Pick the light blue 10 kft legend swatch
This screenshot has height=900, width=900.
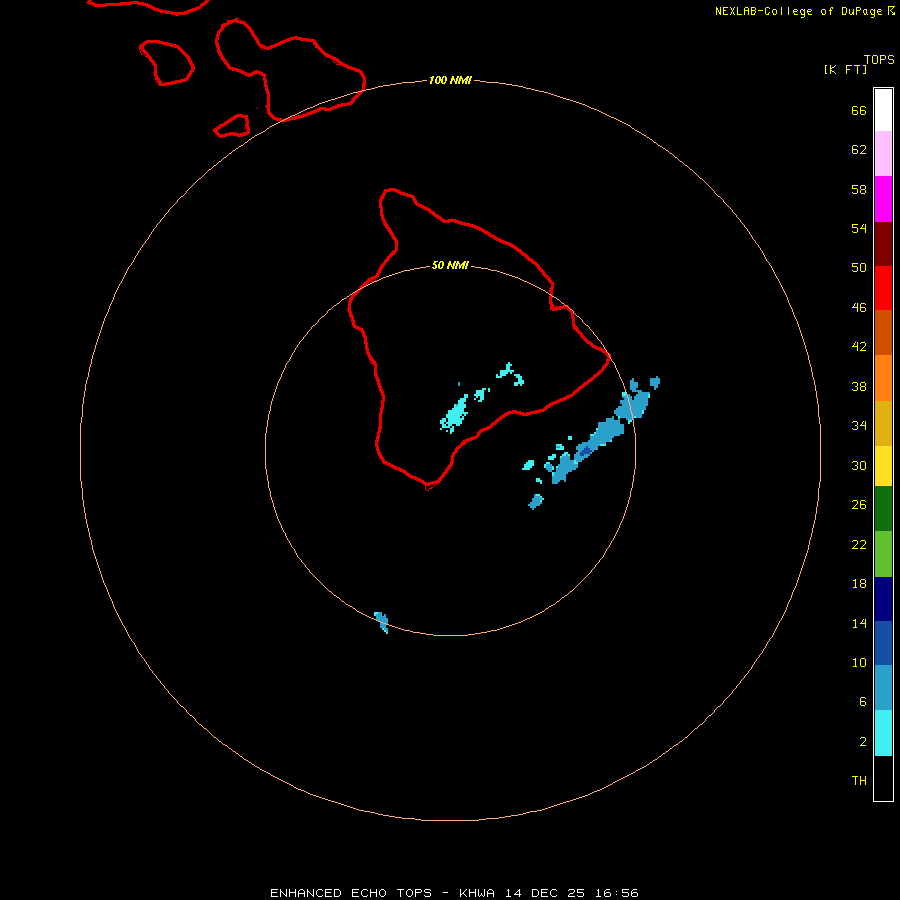point(883,688)
